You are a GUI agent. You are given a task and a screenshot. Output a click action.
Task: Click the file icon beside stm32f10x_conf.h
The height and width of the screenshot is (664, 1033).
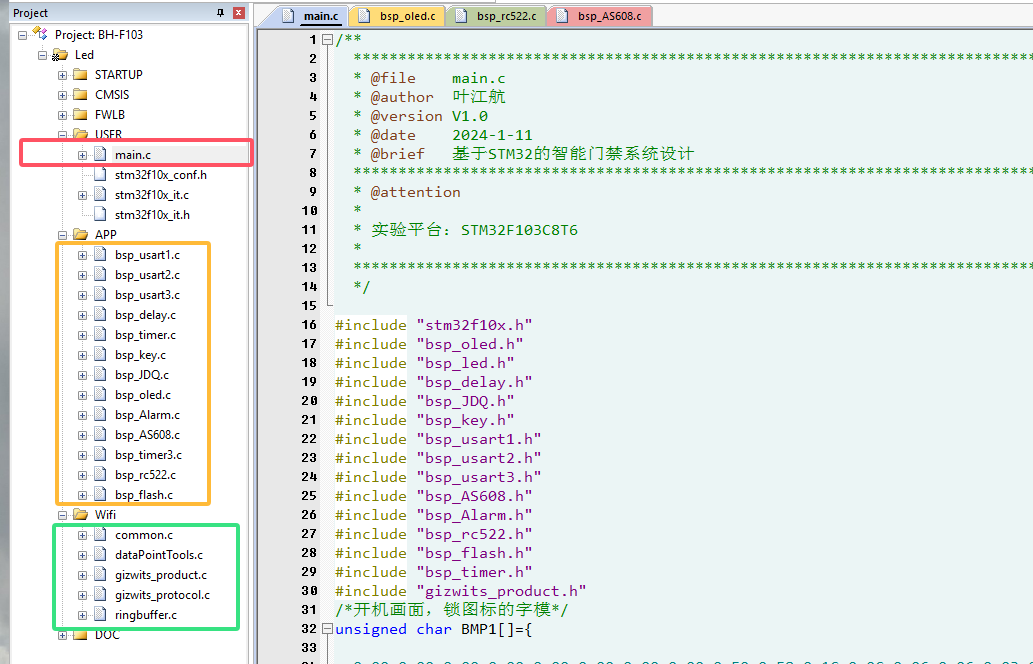click(x=100, y=175)
